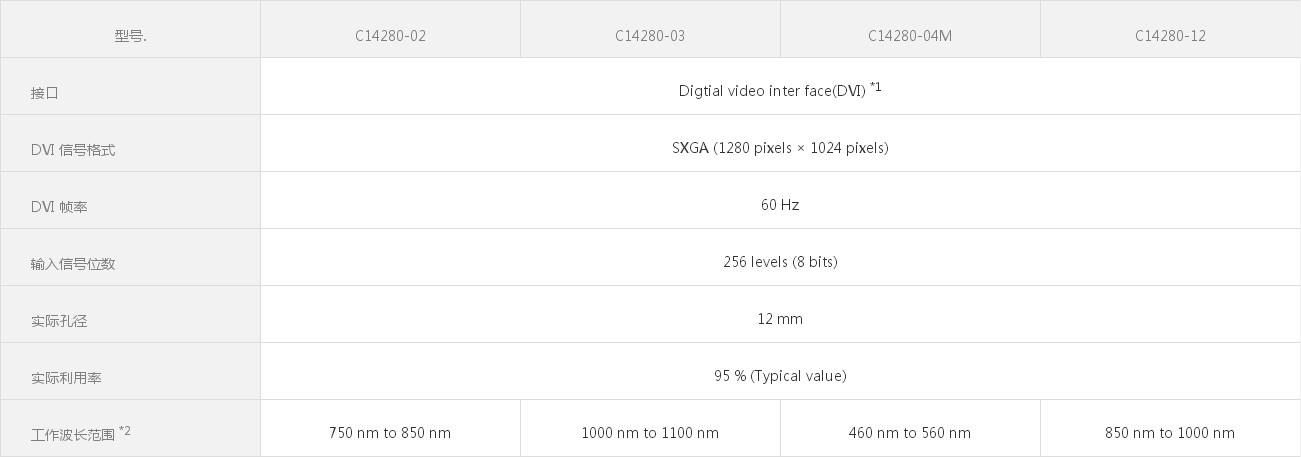The height and width of the screenshot is (457, 1301).
Task: Click the *1 footnote marker
Action: pos(876,87)
